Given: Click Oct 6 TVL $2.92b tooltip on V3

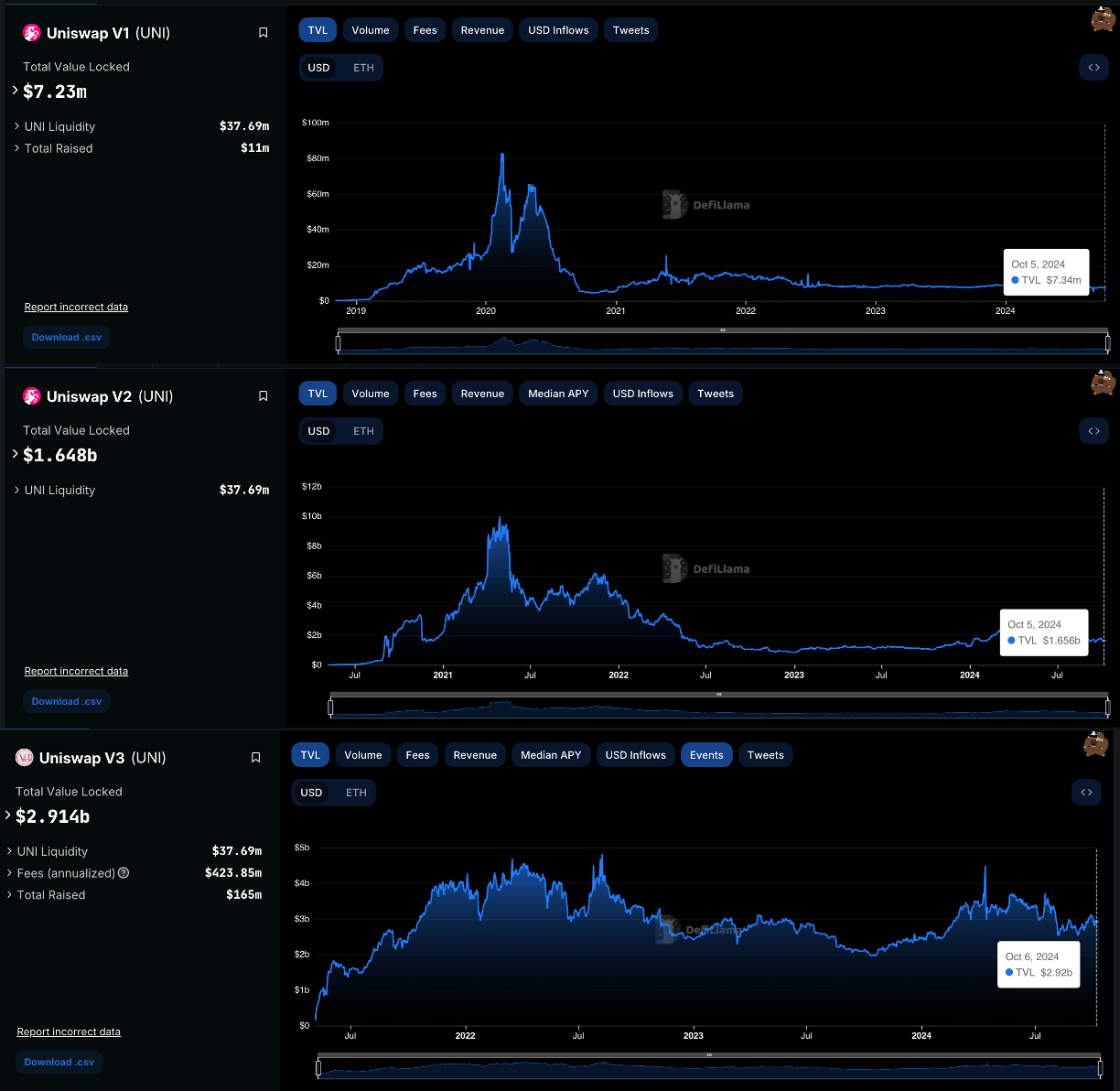Looking at the screenshot, I should [x=1039, y=965].
